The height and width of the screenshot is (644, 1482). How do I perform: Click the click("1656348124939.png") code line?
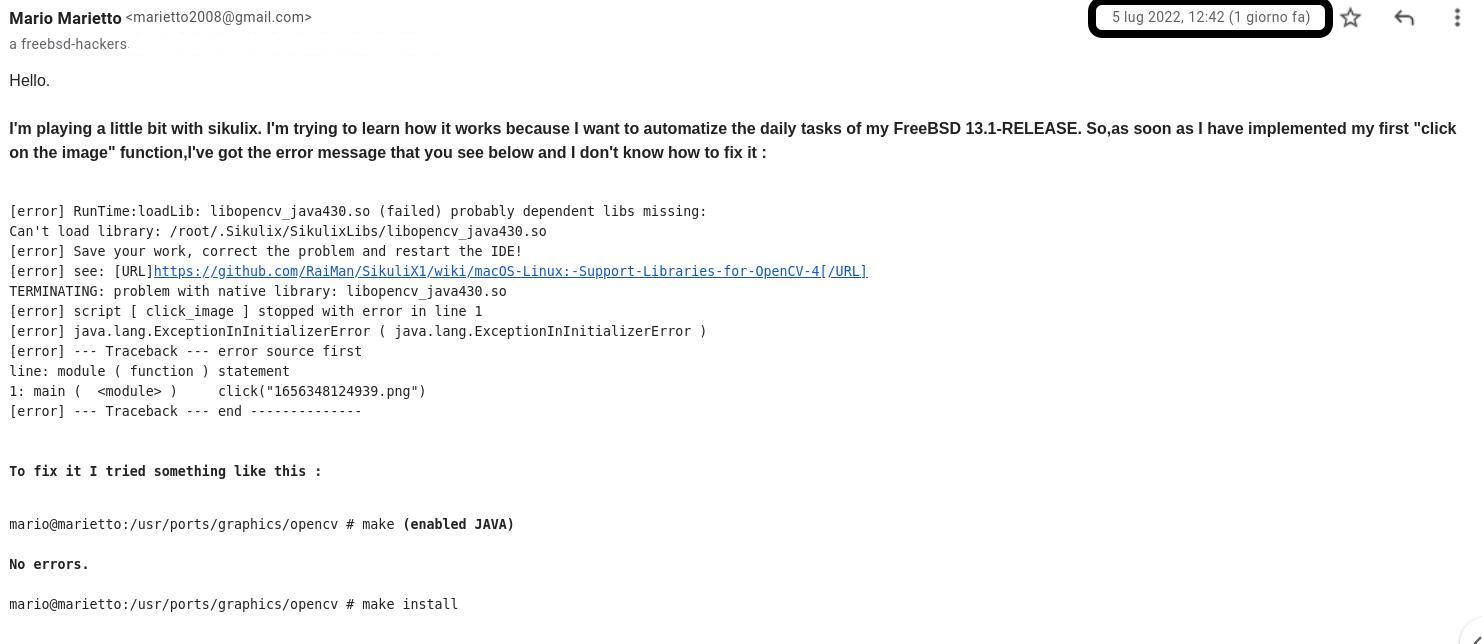pyautogui.click(x=322, y=391)
